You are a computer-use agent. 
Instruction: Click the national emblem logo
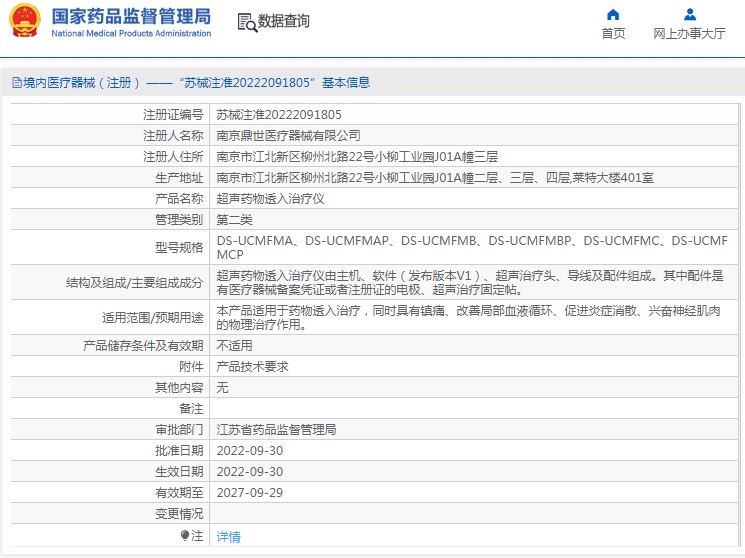26,21
